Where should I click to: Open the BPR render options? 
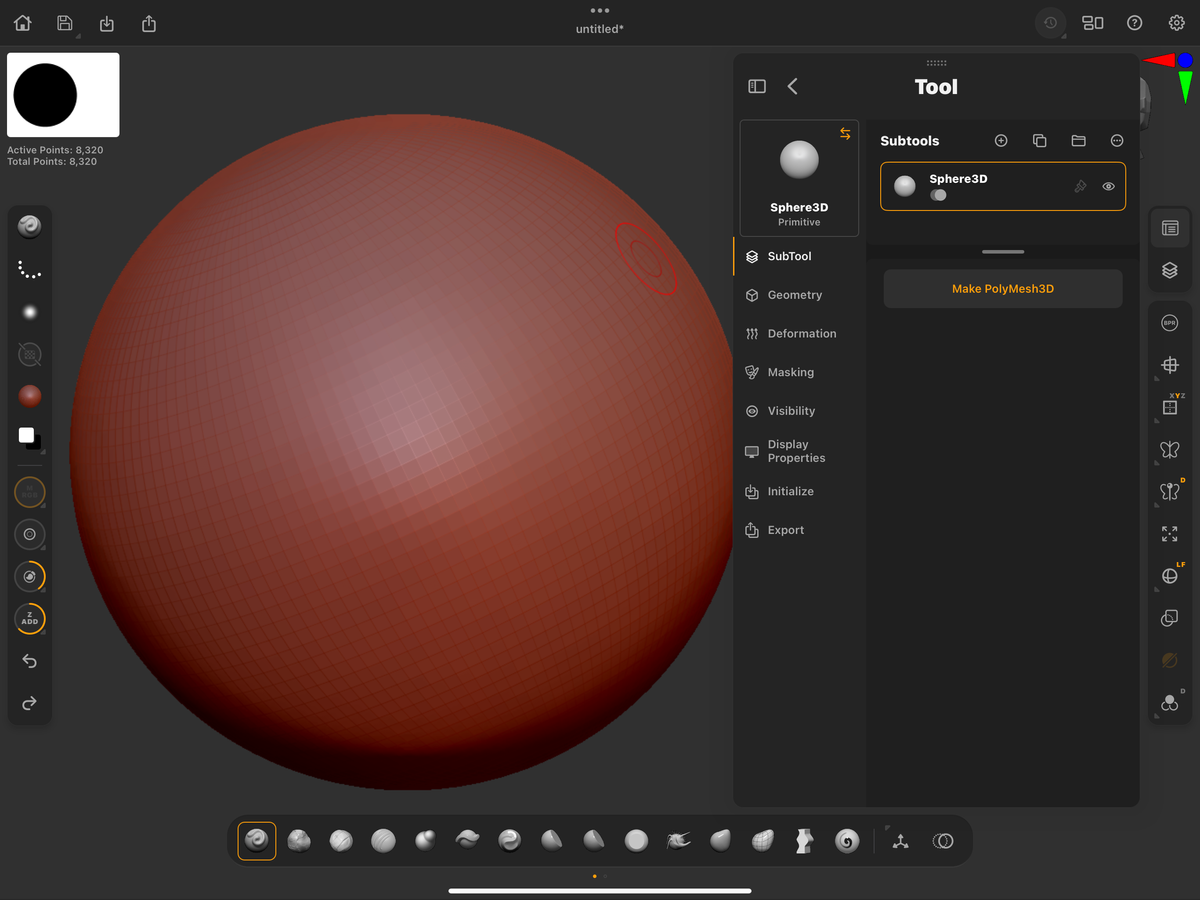(1169, 322)
